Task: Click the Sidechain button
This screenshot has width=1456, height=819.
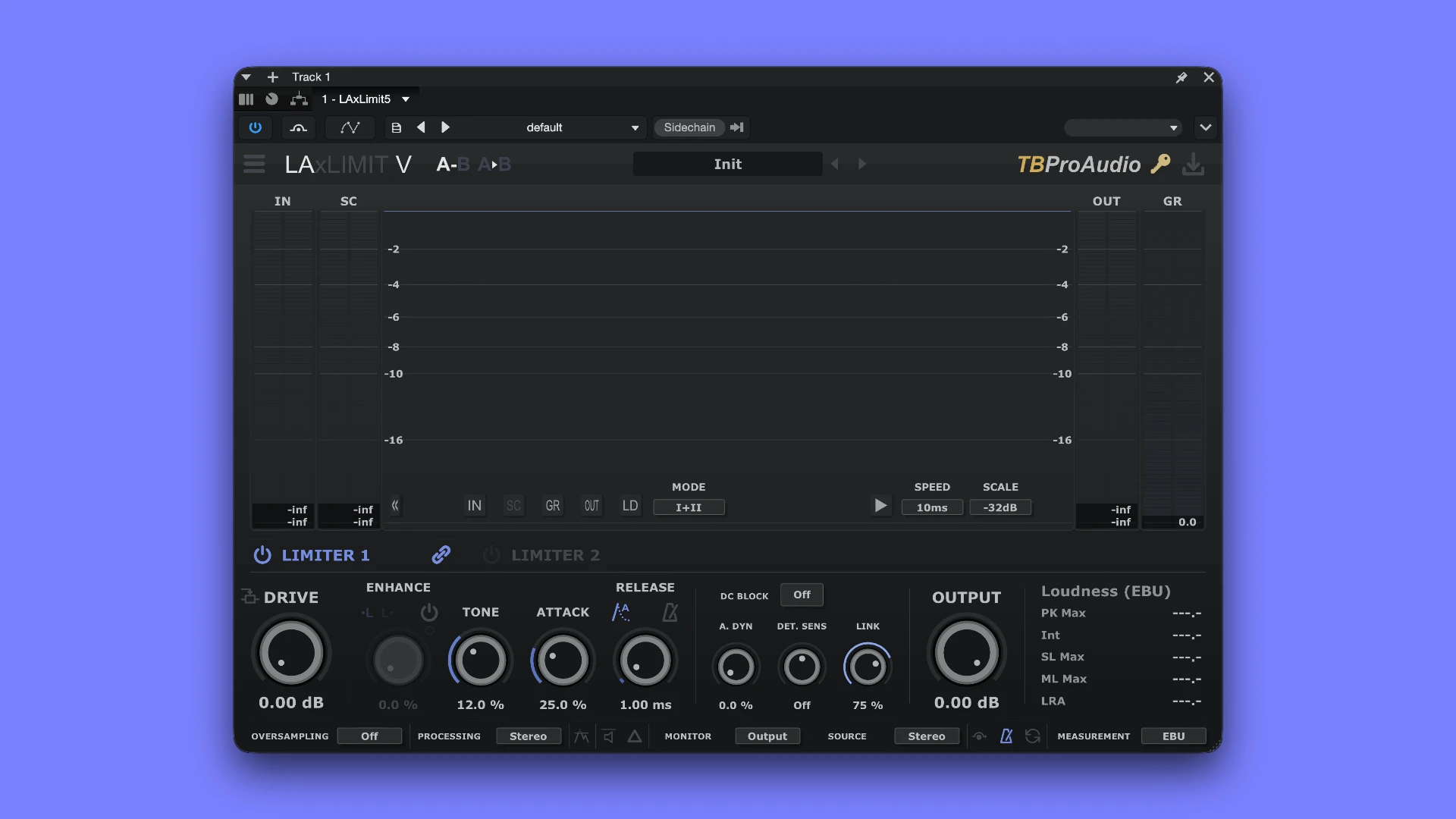Action: pyautogui.click(x=689, y=127)
